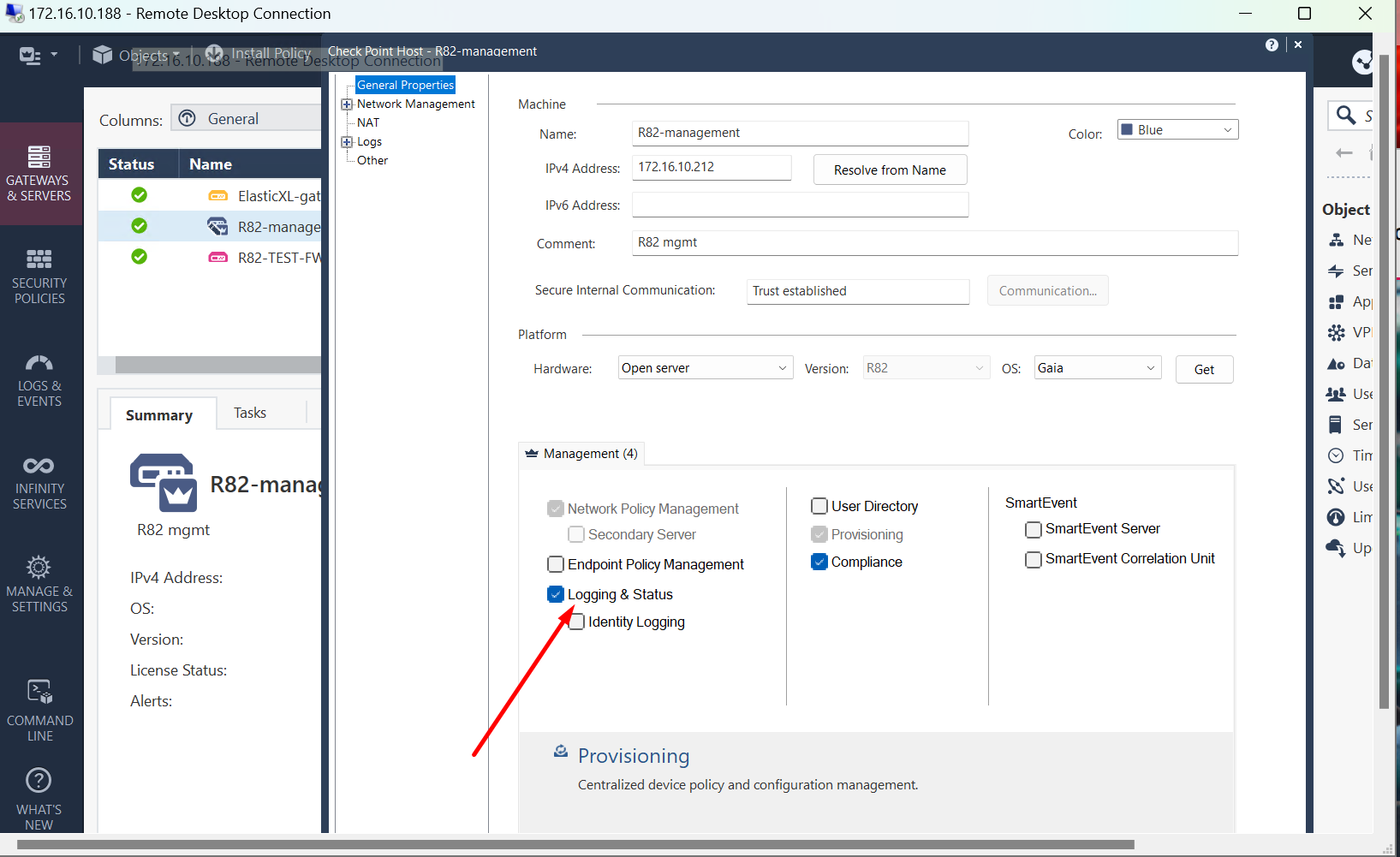Enable Endpoint Policy Management checkbox
The height and width of the screenshot is (857, 1400).
point(556,564)
